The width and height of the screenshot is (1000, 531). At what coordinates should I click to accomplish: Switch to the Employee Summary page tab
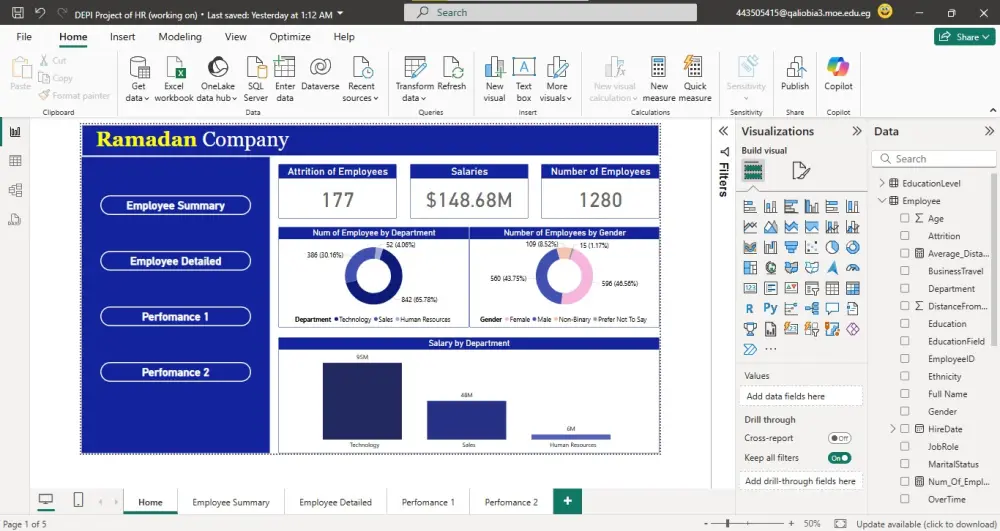231,502
